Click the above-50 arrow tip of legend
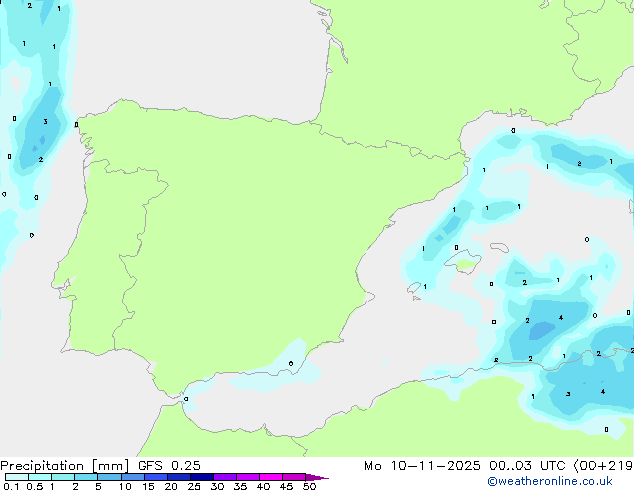 point(317,477)
